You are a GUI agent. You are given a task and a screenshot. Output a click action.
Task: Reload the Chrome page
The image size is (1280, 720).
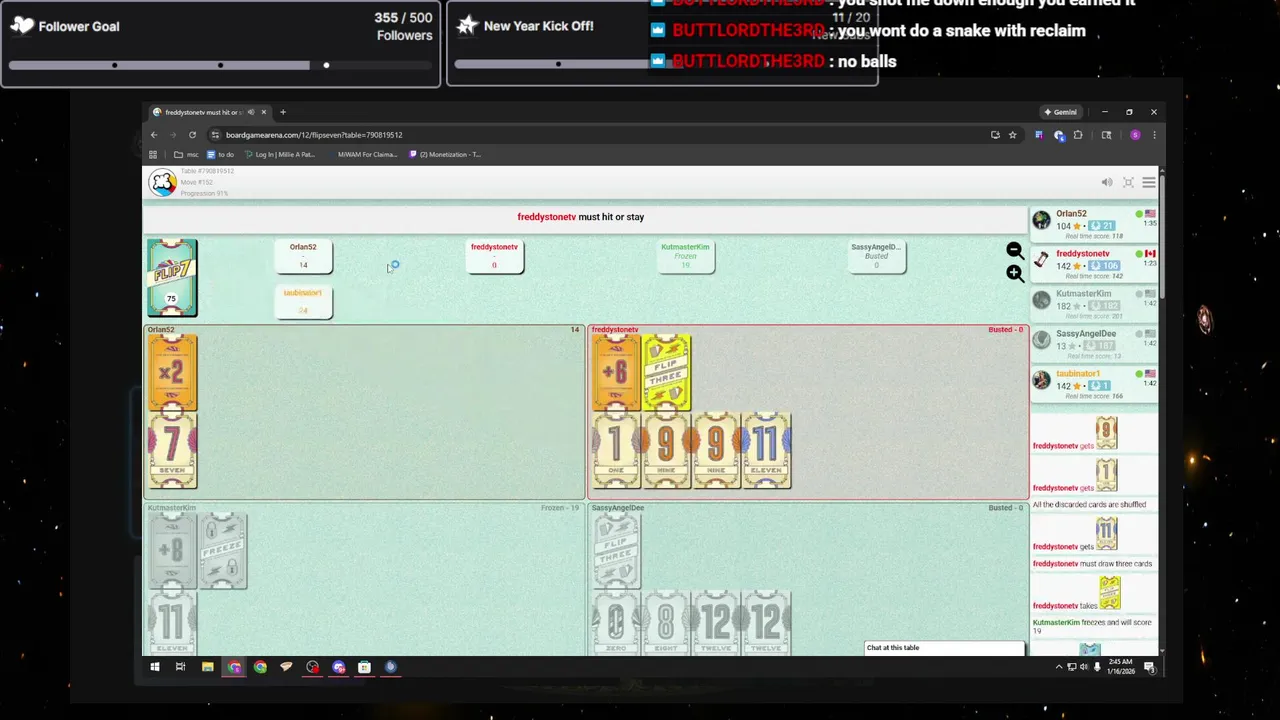pyautogui.click(x=192, y=135)
